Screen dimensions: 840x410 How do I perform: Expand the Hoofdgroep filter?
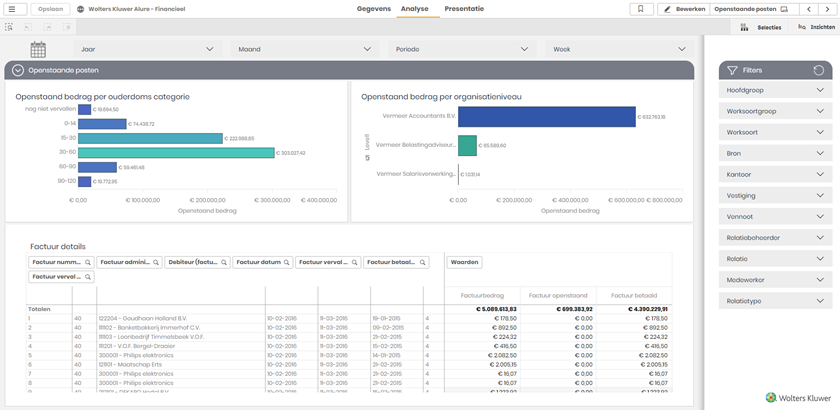click(x=775, y=90)
